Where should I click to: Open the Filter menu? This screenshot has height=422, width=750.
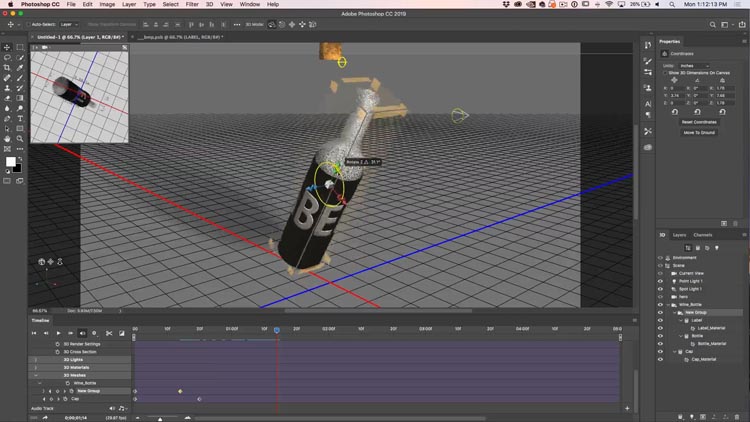point(191,4)
